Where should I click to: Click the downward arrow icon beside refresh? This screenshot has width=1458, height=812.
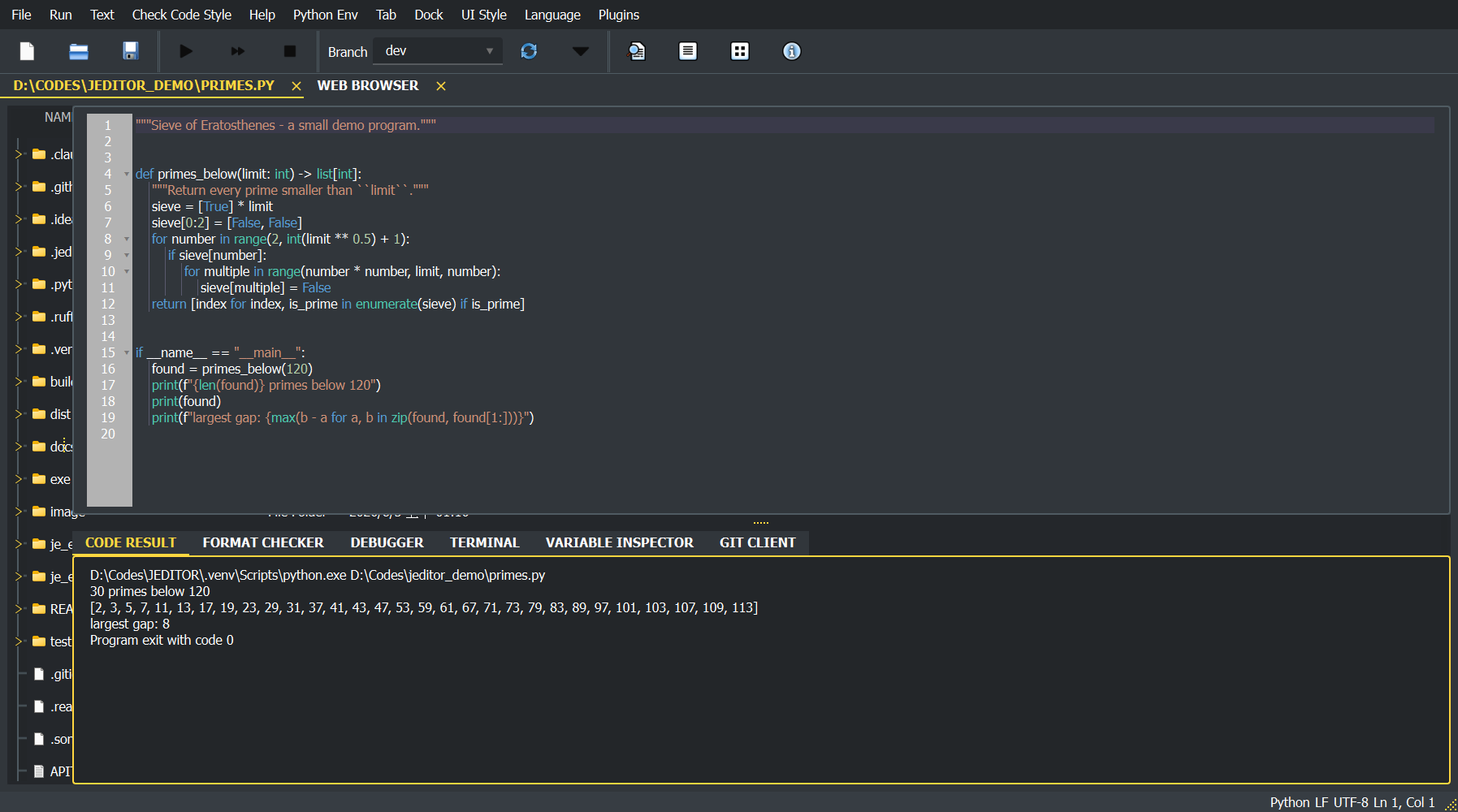(x=580, y=51)
